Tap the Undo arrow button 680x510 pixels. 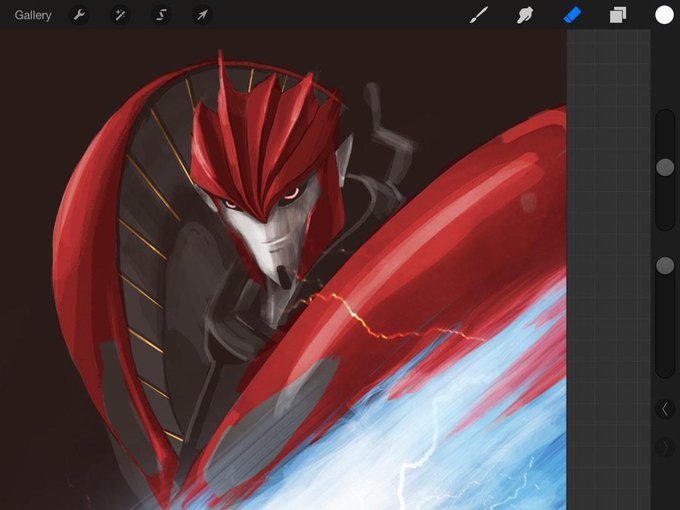tap(665, 409)
